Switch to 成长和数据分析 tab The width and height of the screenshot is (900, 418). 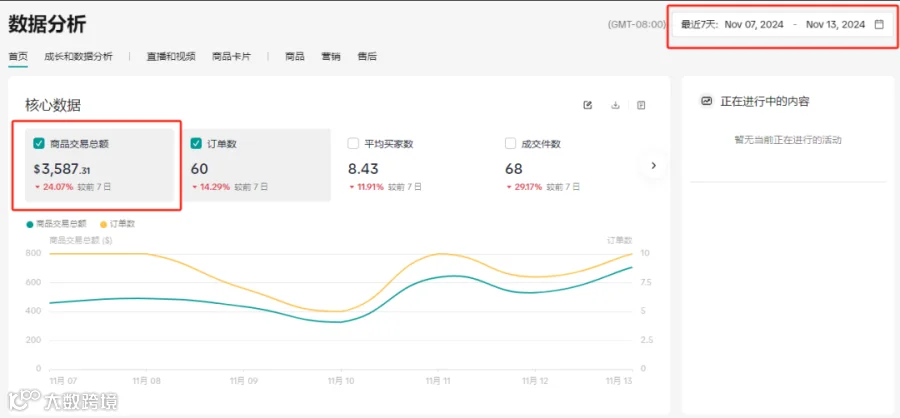point(79,56)
